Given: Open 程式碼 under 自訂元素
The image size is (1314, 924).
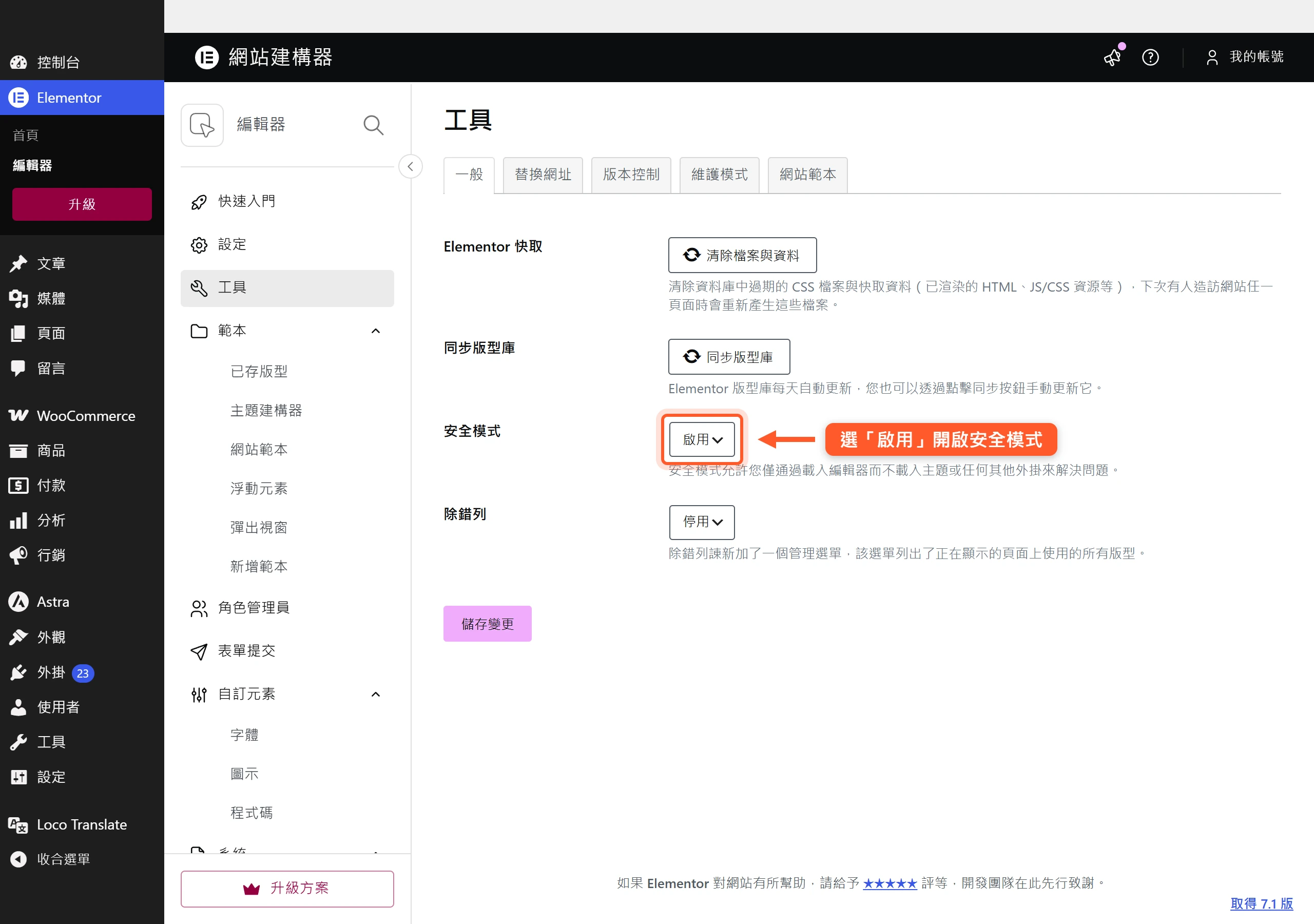Looking at the screenshot, I should (x=251, y=813).
